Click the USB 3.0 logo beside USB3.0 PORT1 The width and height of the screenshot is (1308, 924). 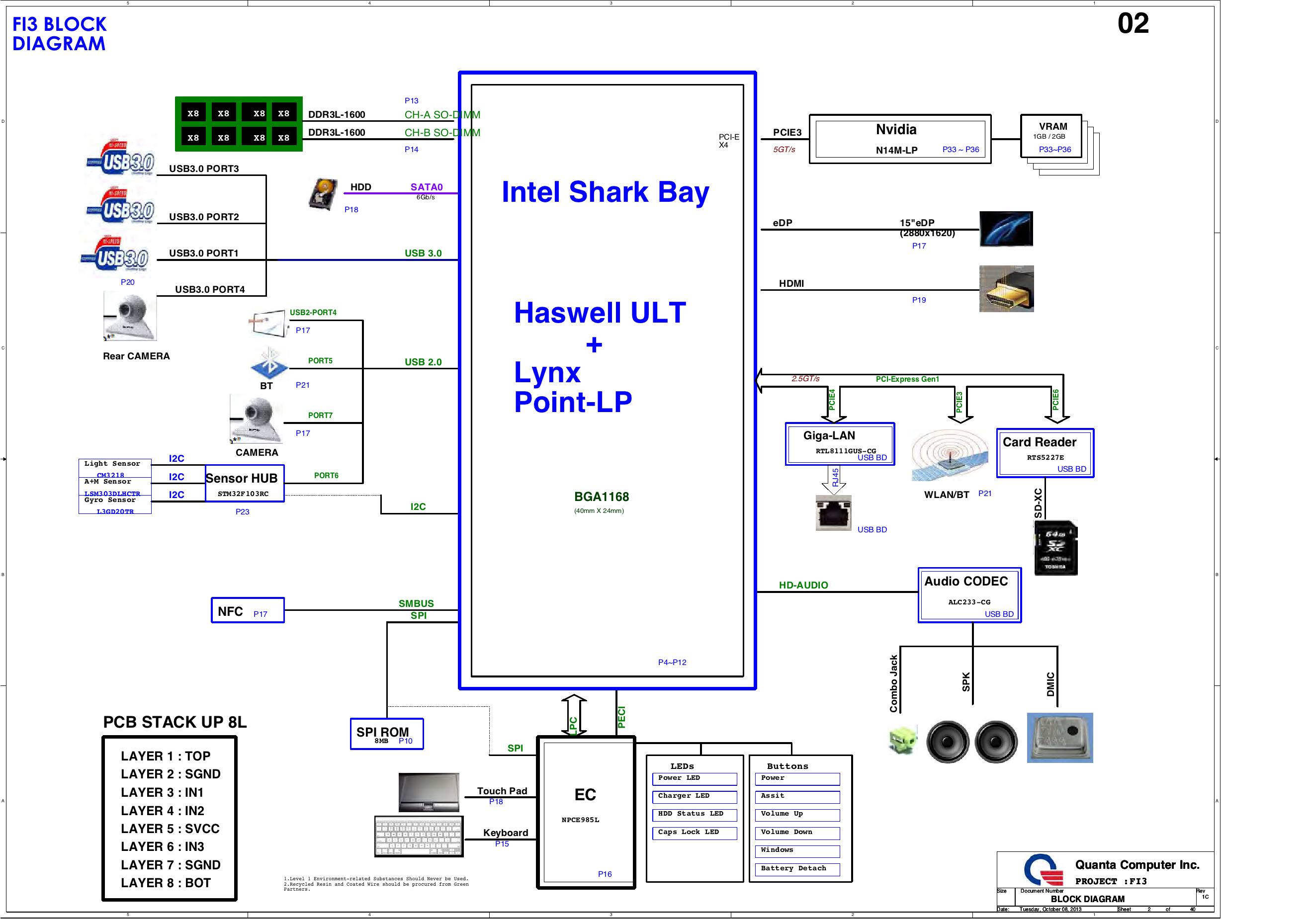click(115, 253)
